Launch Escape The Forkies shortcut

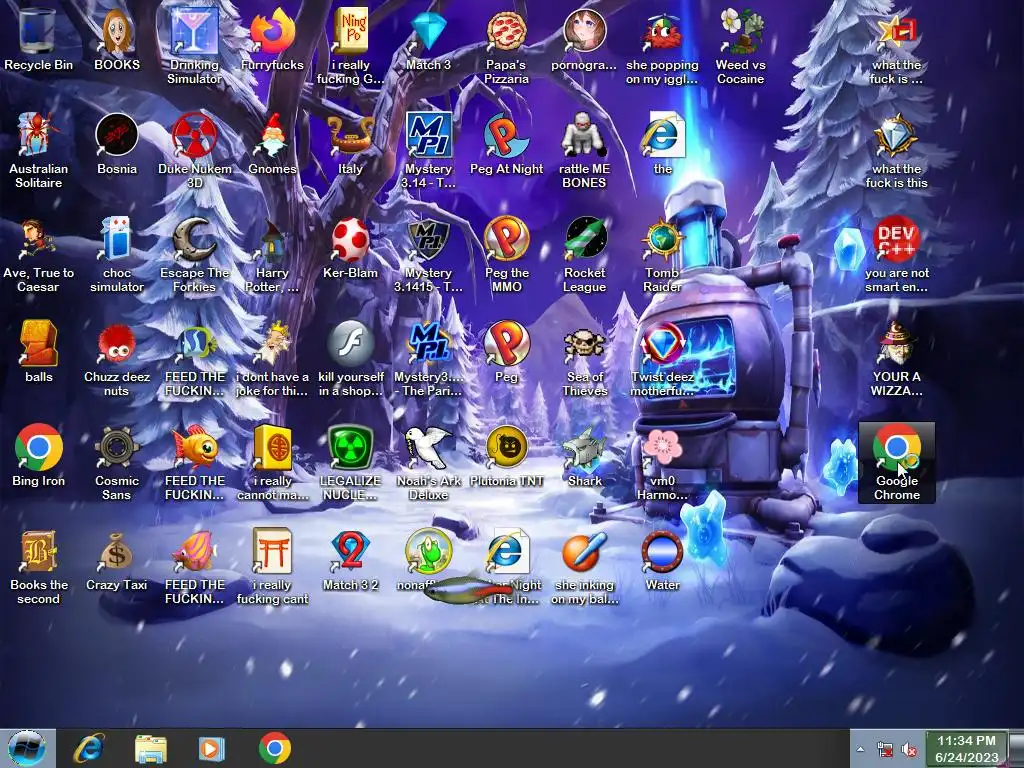pos(194,255)
